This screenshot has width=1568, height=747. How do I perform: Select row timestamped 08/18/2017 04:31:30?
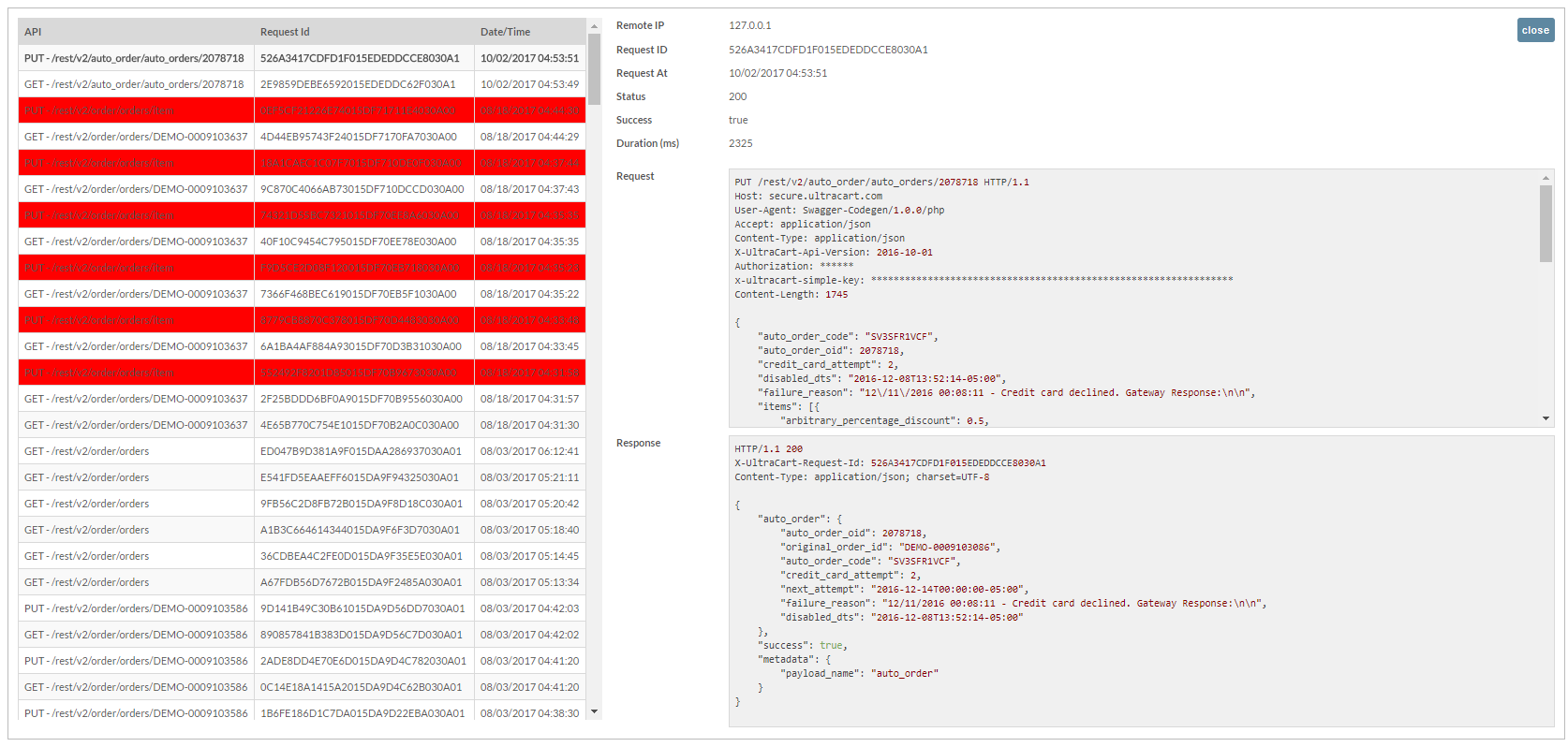[303, 425]
